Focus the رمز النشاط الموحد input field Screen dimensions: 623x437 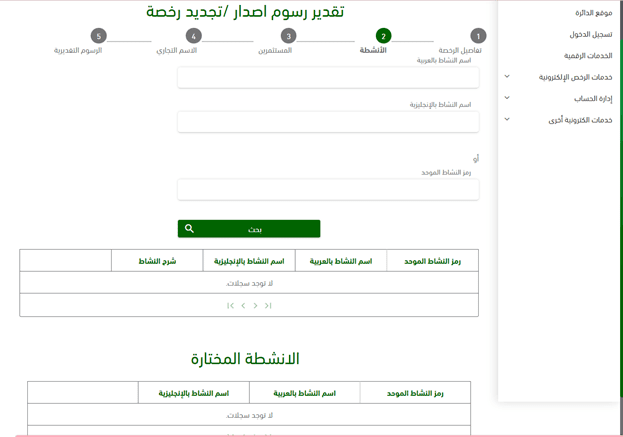point(328,189)
